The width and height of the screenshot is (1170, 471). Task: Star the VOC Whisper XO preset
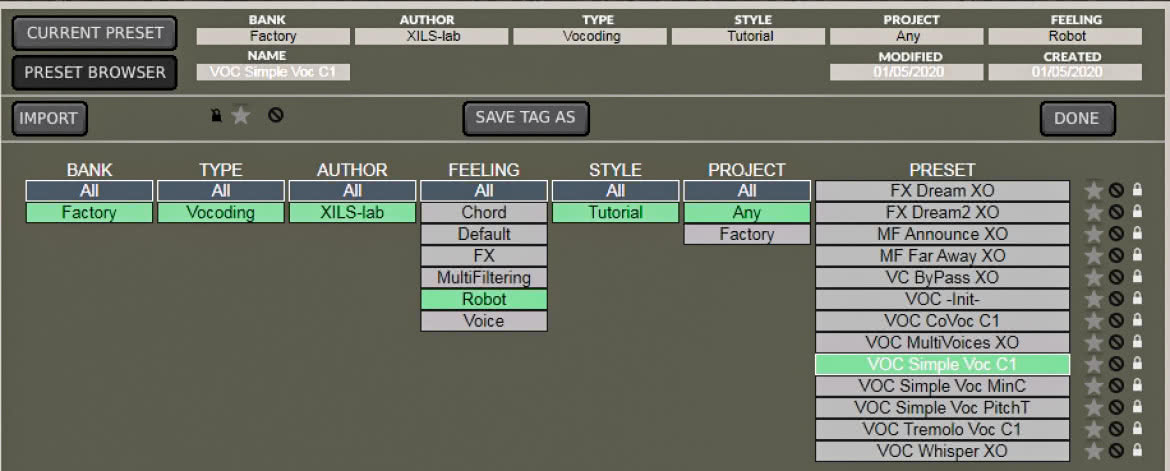click(x=1094, y=451)
